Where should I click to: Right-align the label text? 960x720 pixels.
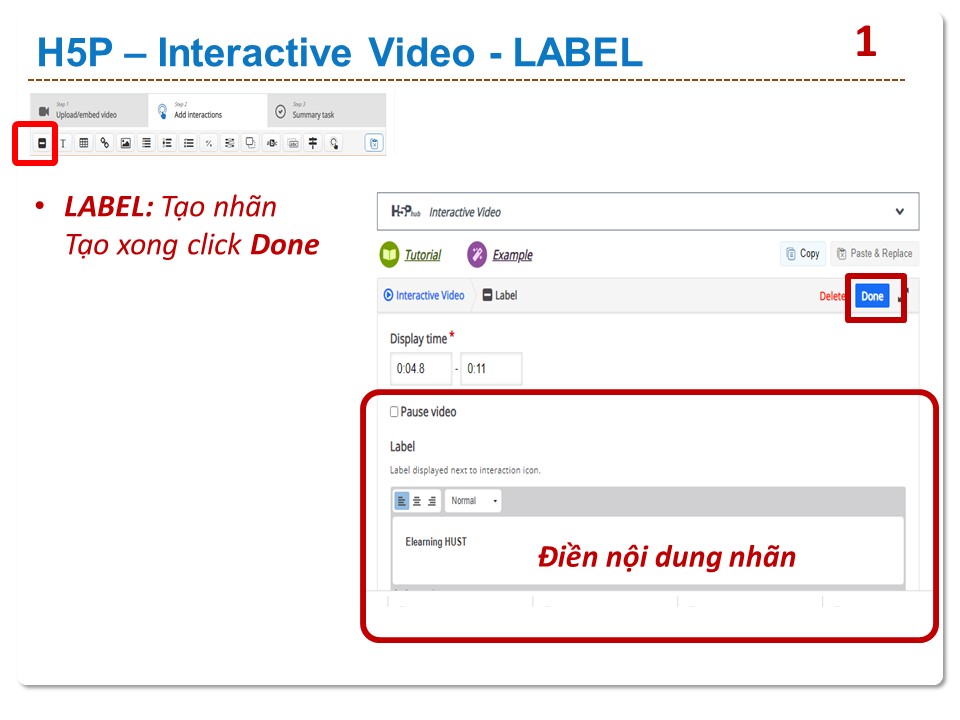click(x=432, y=501)
